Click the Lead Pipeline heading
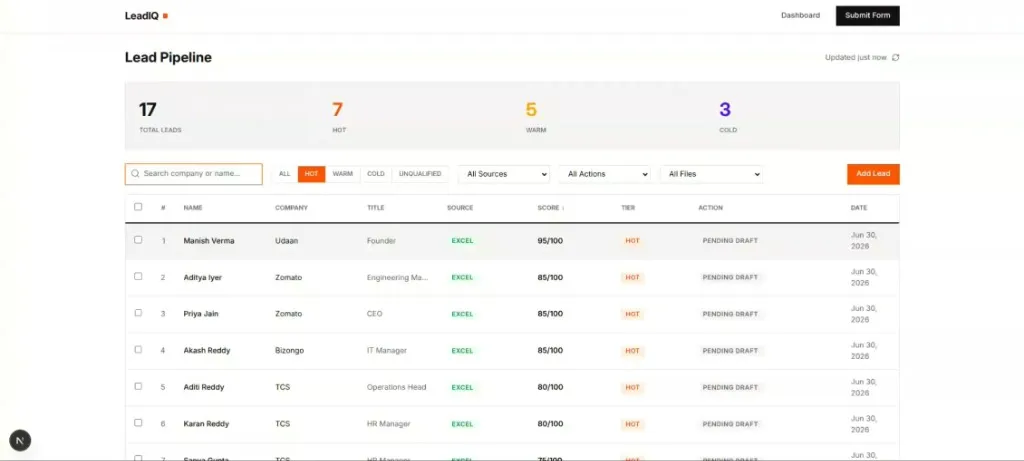Viewport: 1024px width, 461px height. point(168,57)
